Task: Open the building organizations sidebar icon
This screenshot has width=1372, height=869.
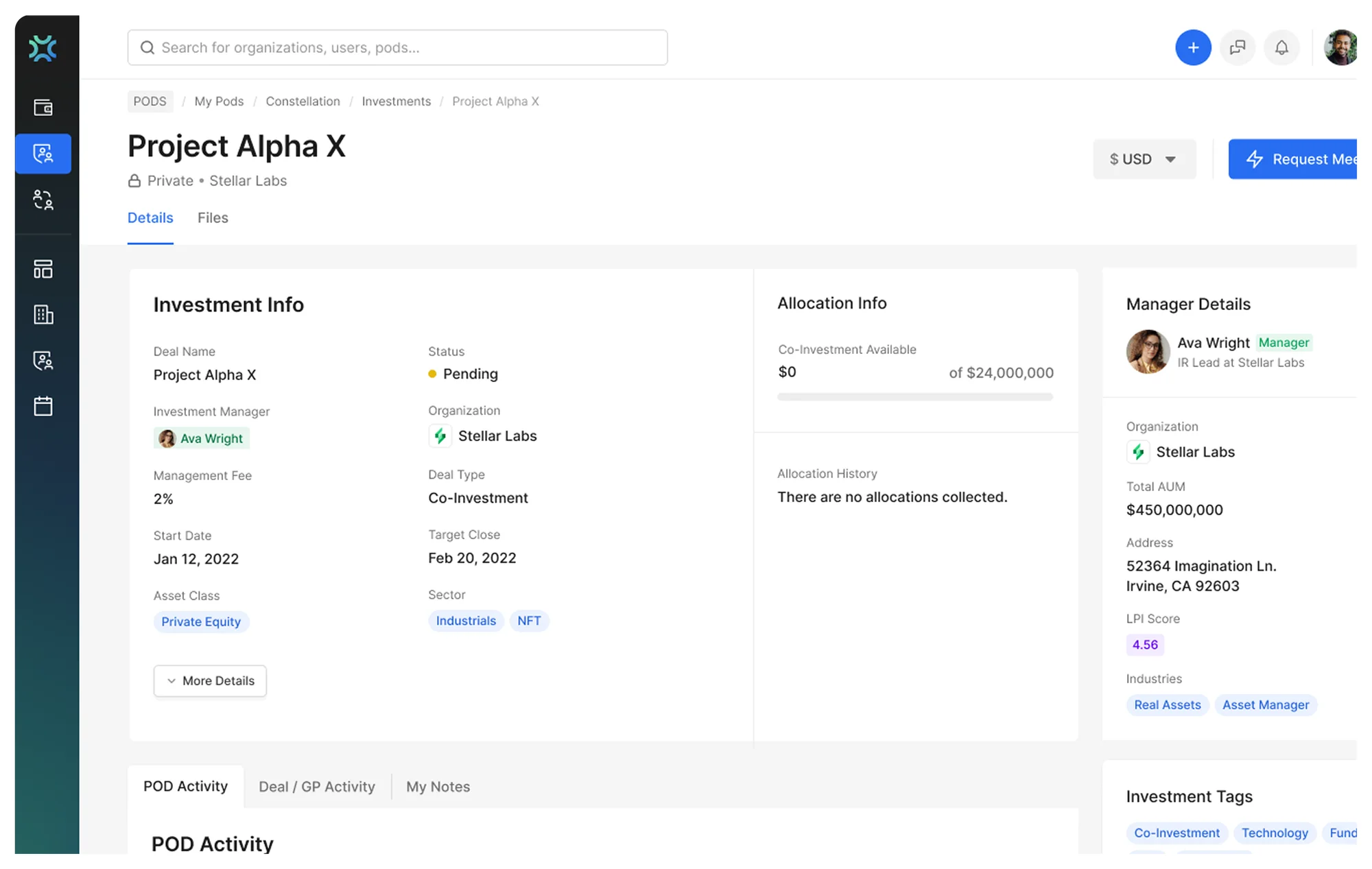Action: 43,315
